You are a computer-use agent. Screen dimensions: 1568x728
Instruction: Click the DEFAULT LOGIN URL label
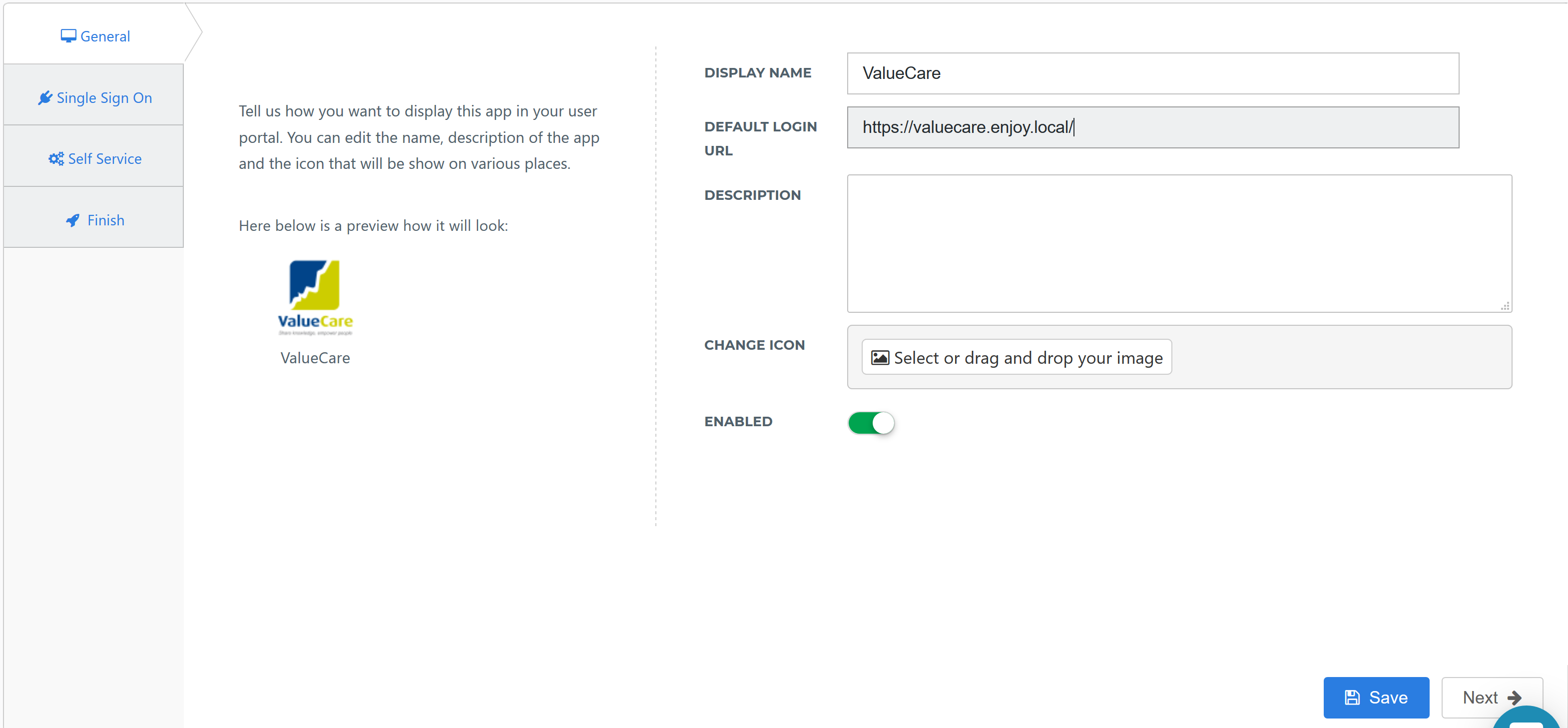point(760,138)
